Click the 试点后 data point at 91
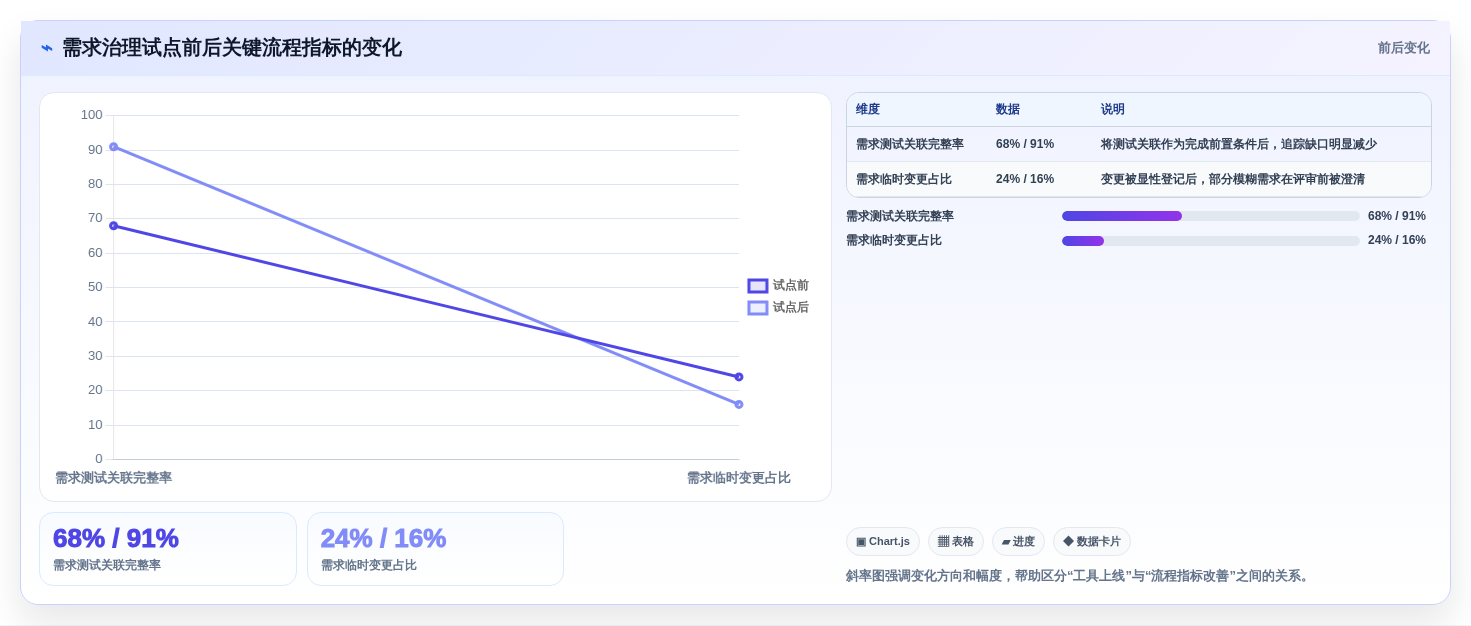Image resolution: width=1471 pixels, height=626 pixels. 113,147
